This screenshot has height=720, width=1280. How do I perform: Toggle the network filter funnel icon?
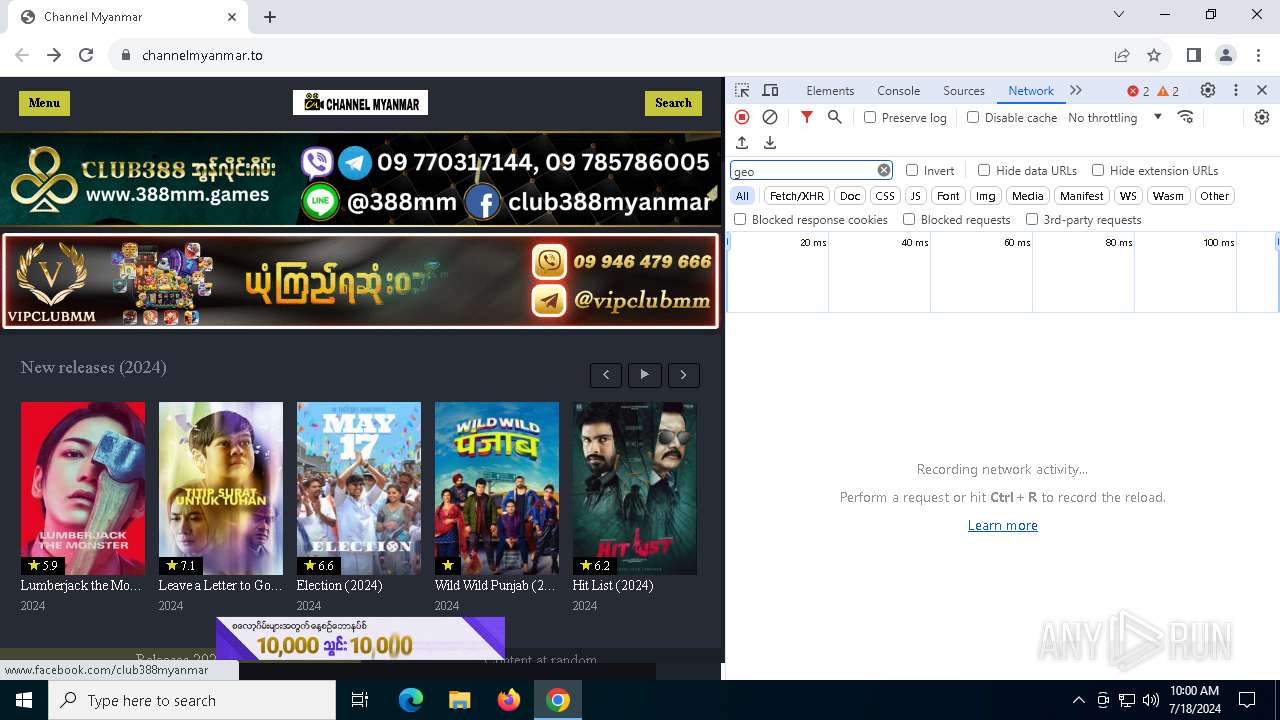click(x=807, y=117)
